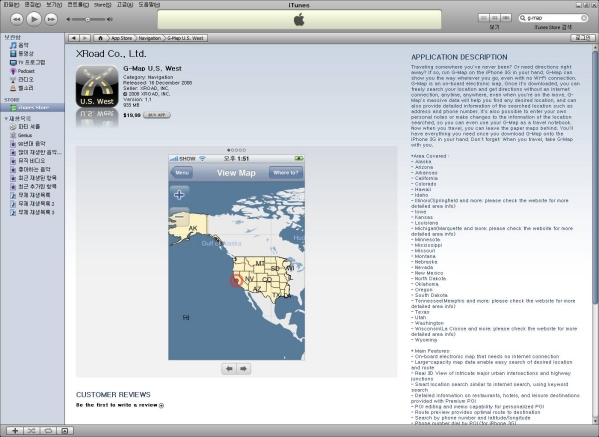Switch to list view button
This screenshot has width=599, height=437.
(483, 18)
